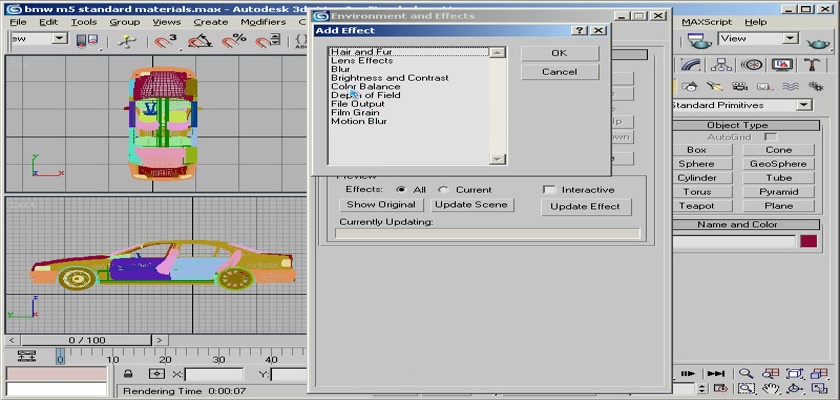The image size is (840, 400).
Task: Click the Quick Render teapot icon
Action: click(818, 42)
